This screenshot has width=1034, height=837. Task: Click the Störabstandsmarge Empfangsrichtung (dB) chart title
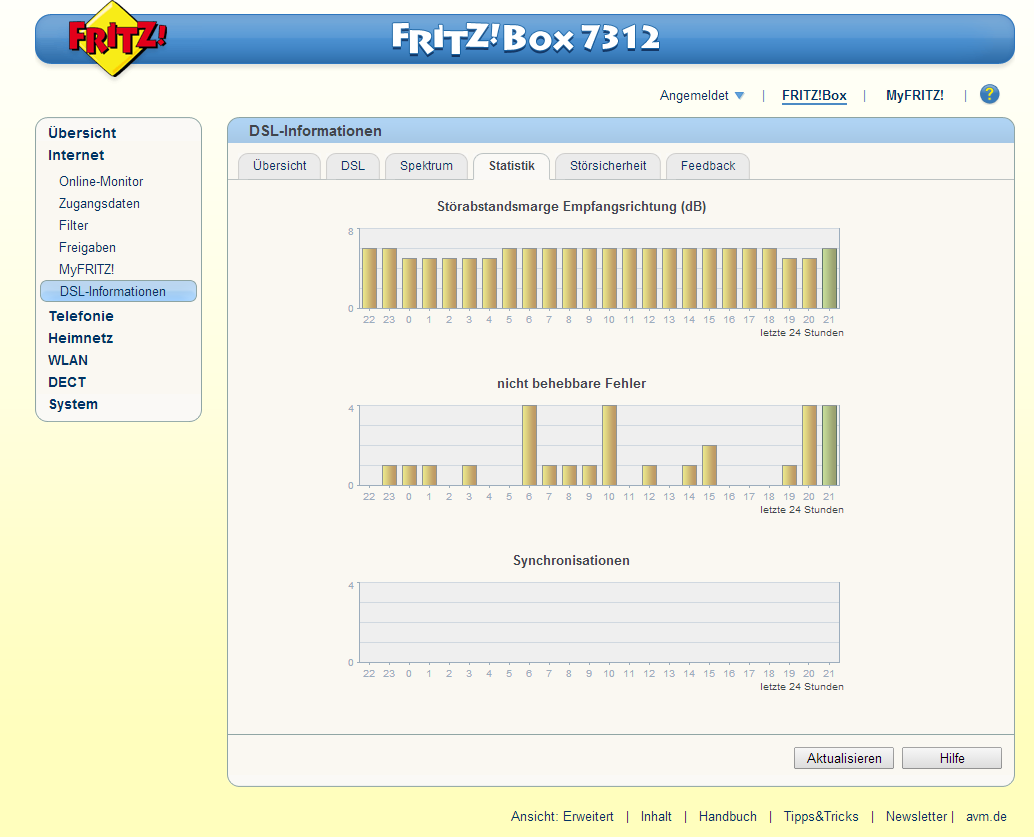tap(571, 206)
